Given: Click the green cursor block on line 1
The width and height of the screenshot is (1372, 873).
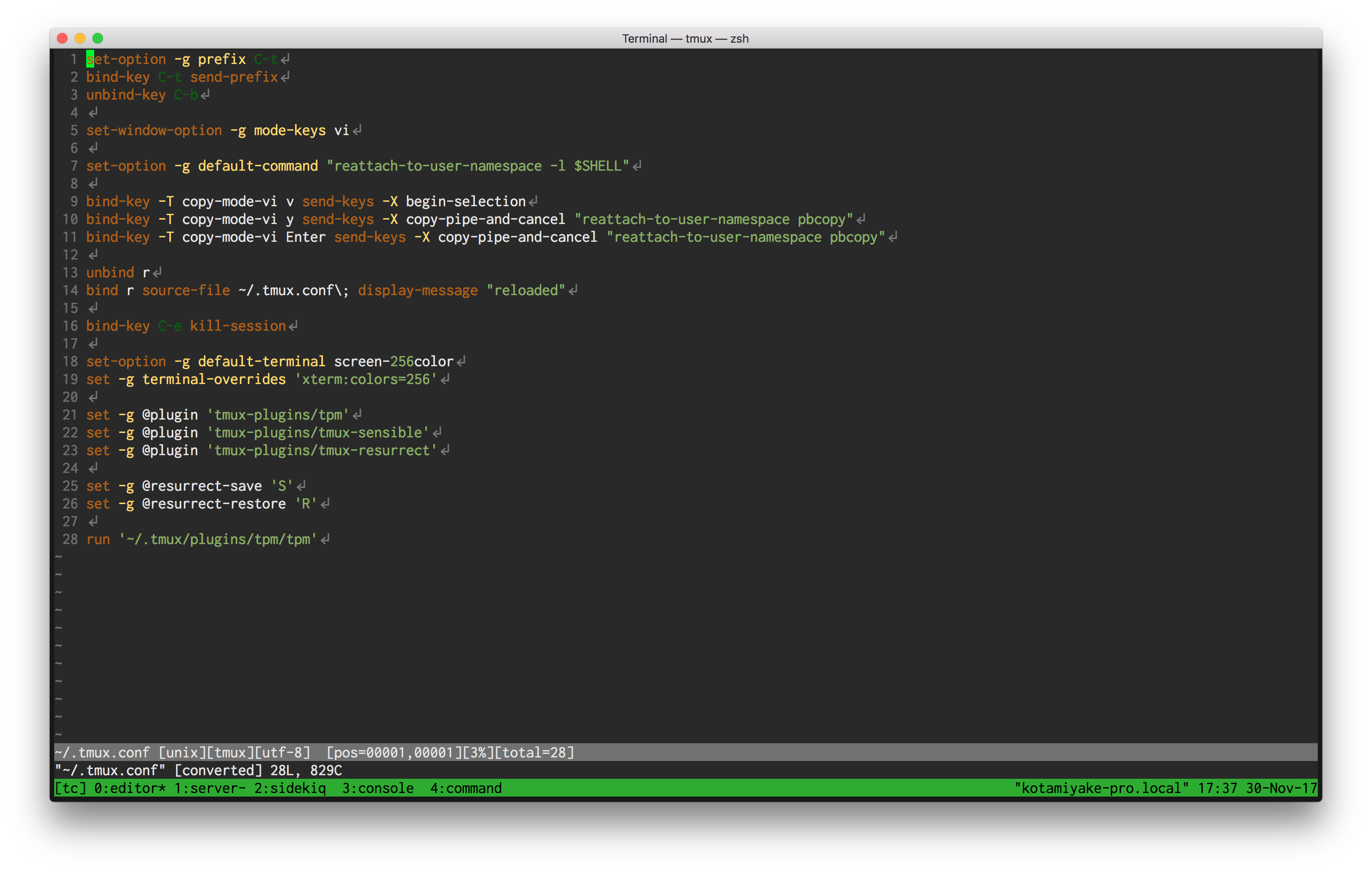Looking at the screenshot, I should (90, 59).
